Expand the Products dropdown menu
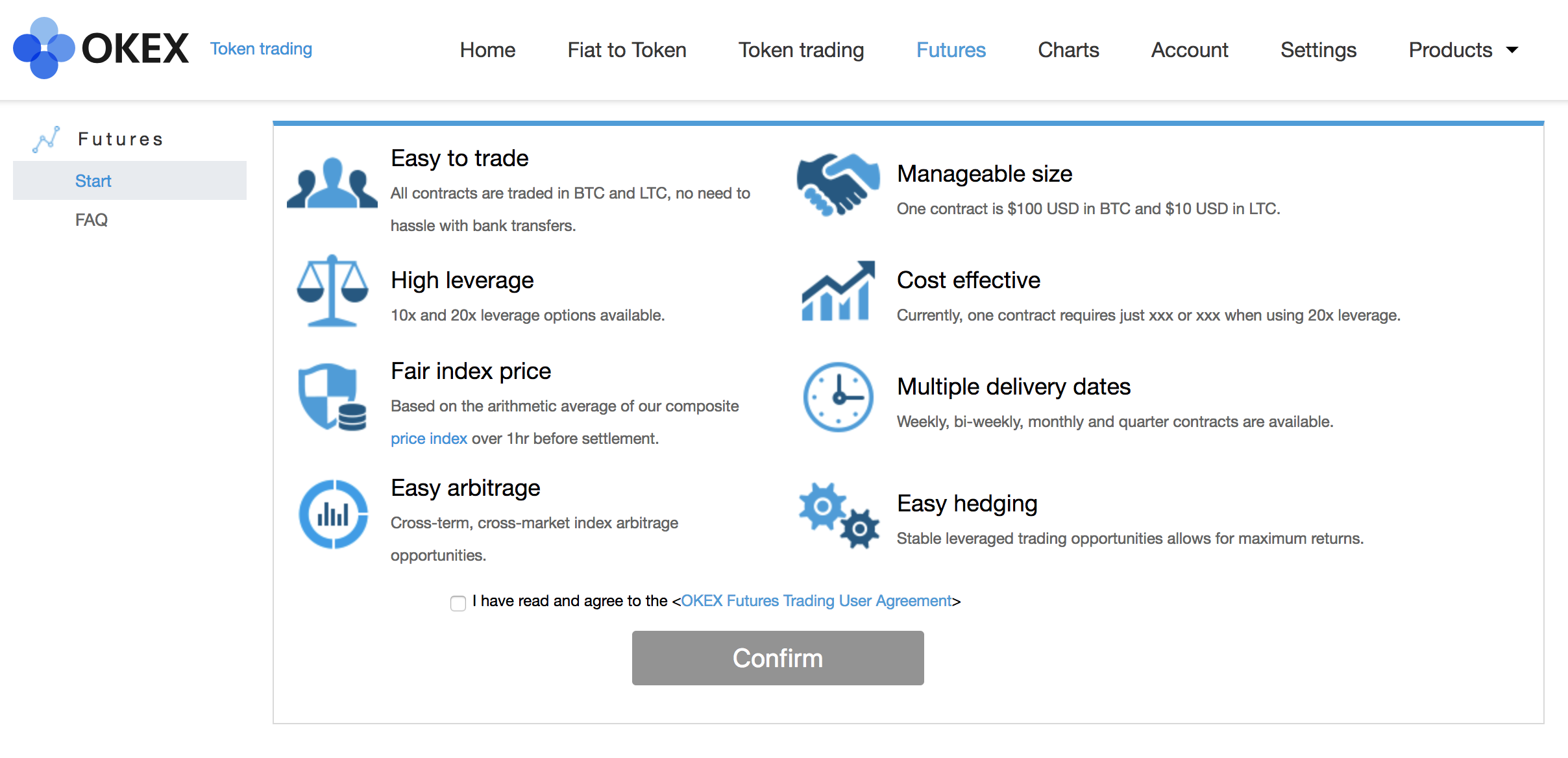 coord(1463,50)
